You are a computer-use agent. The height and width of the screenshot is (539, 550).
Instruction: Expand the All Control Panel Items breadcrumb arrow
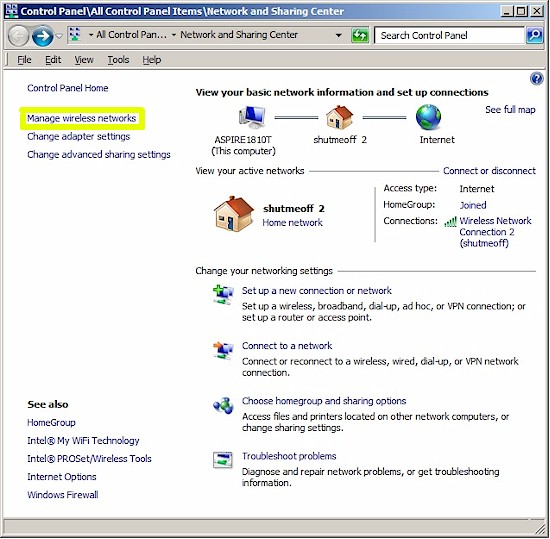tap(91, 35)
